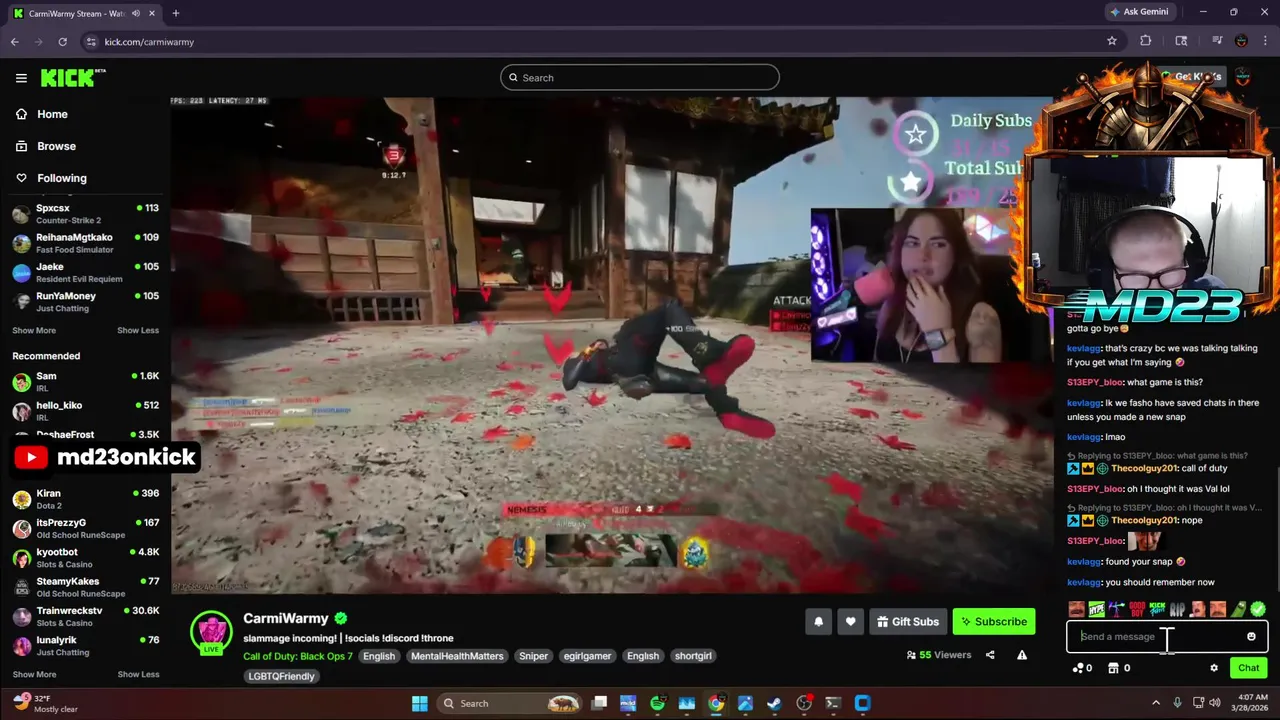Click the Windows taskbar search box
The width and height of the screenshot is (1280, 720).
pos(510,703)
